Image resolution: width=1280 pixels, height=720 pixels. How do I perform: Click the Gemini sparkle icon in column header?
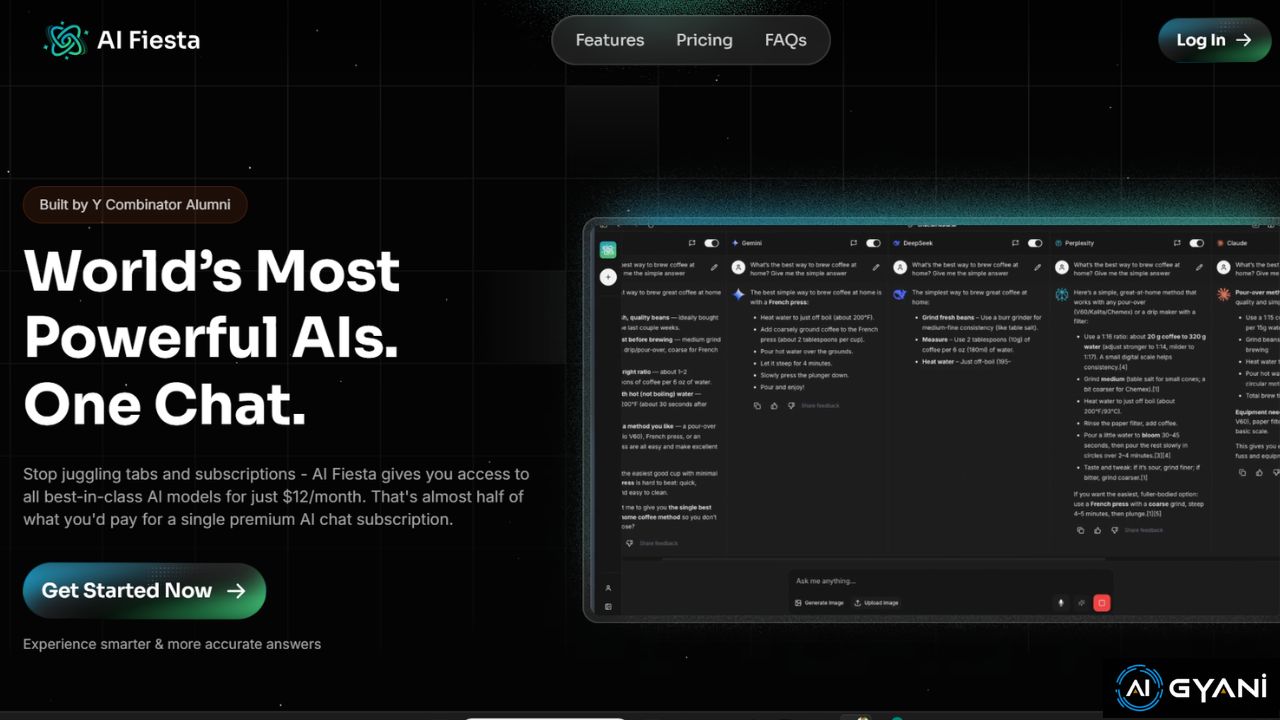click(735, 243)
